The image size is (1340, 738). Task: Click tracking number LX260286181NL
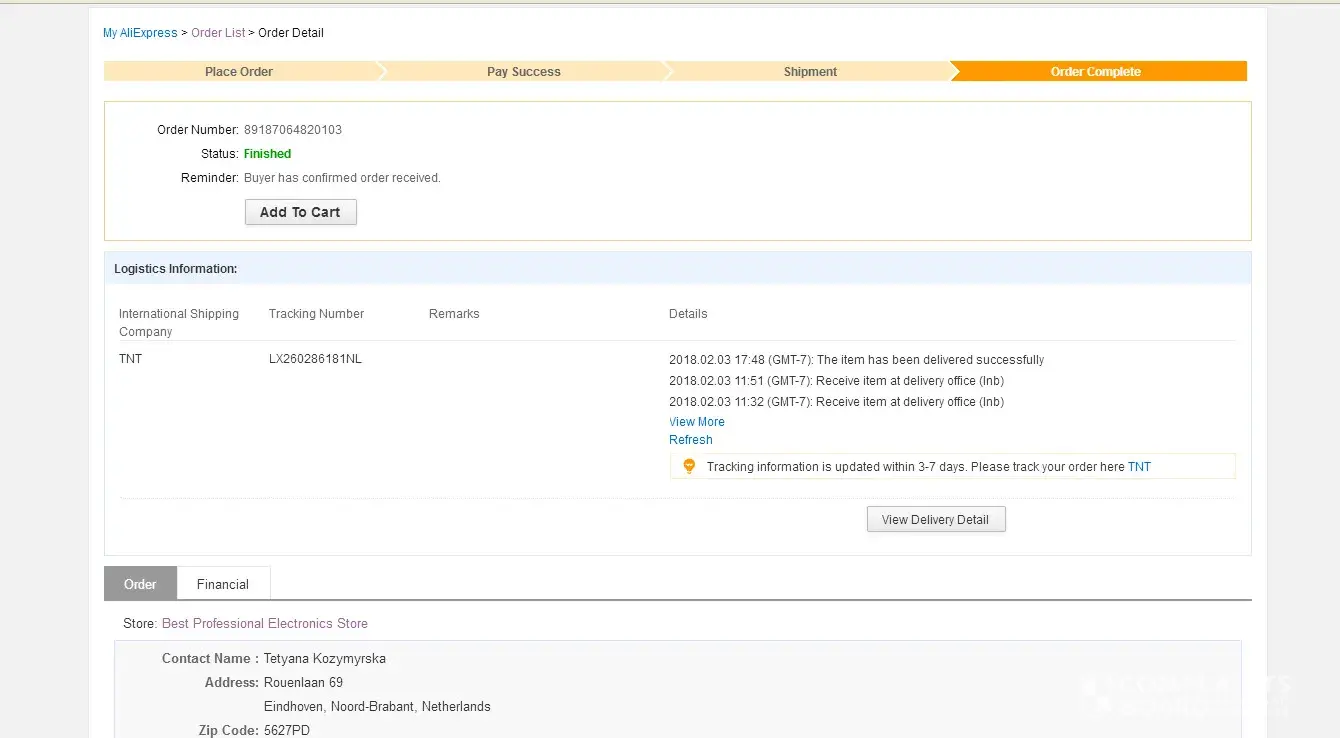315,359
